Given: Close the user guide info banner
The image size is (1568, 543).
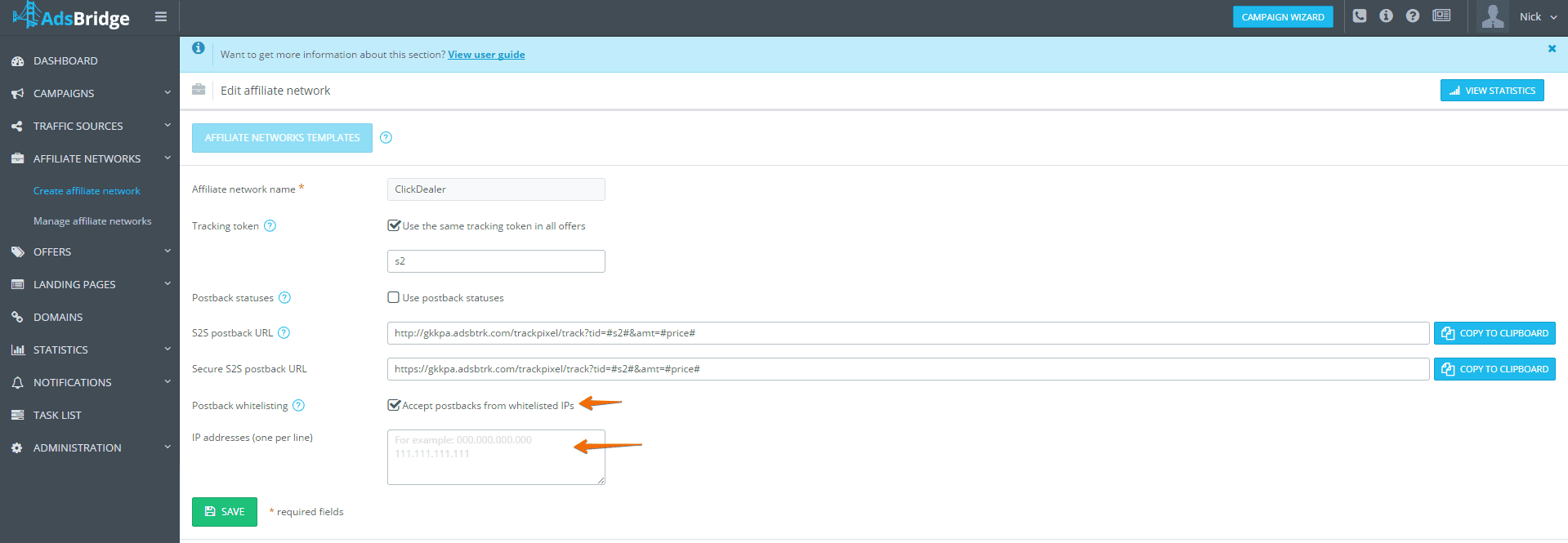Looking at the screenshot, I should 1552,49.
